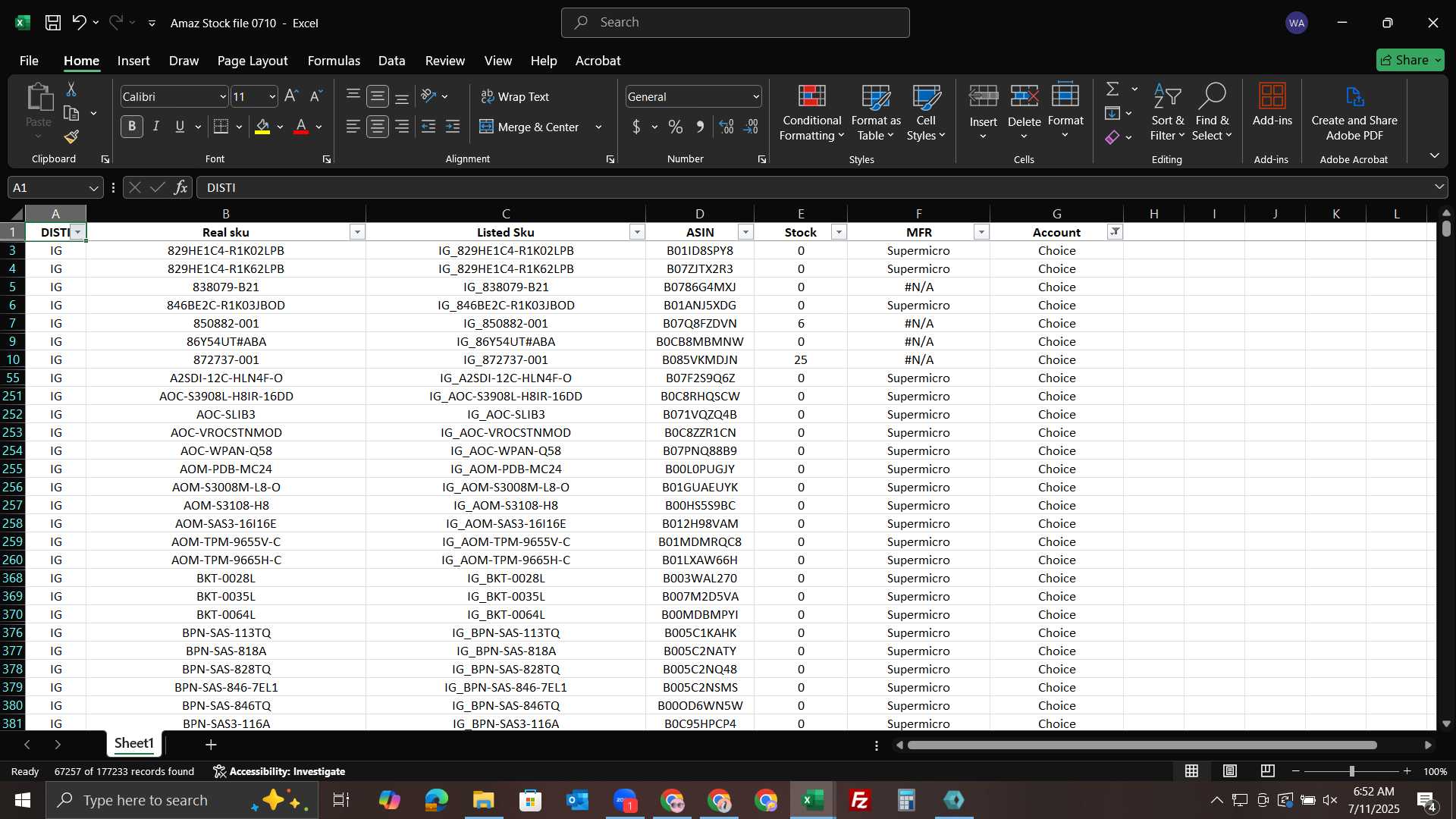Viewport: 1456px width, 819px height.
Task: Open the Borders icon in Font group
Action: [221, 127]
